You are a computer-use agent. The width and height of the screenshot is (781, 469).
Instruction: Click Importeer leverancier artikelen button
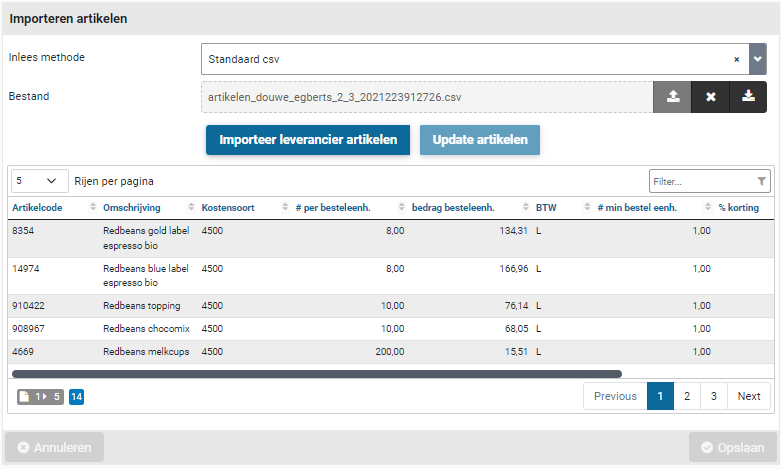coord(308,140)
